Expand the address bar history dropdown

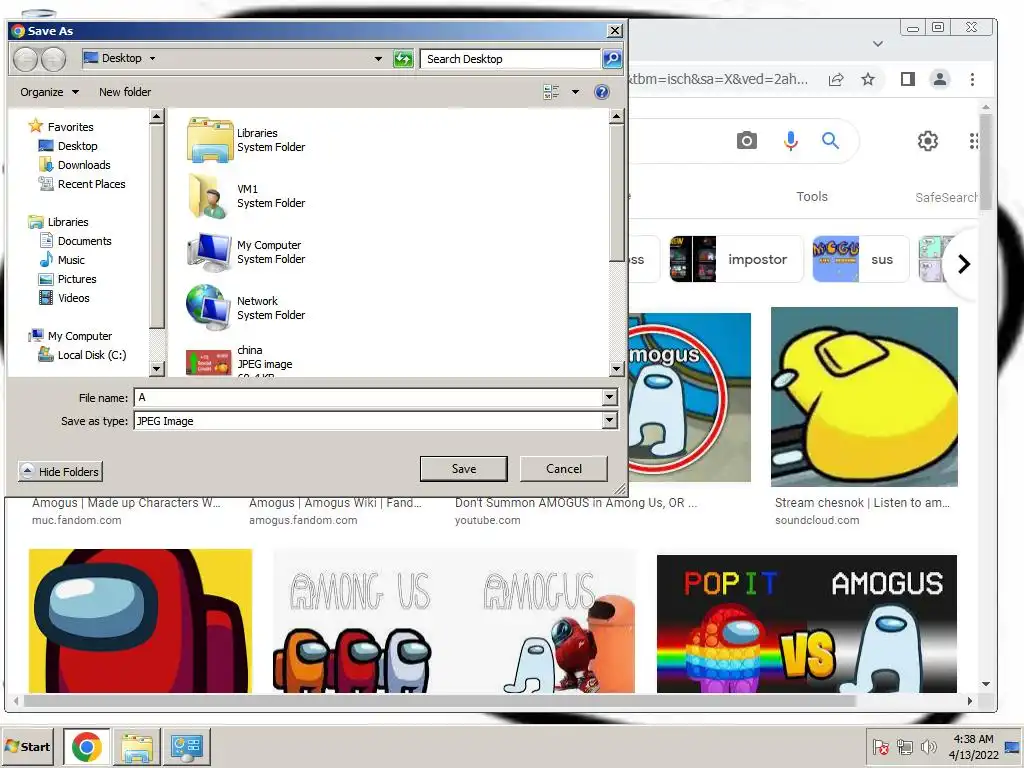378,59
